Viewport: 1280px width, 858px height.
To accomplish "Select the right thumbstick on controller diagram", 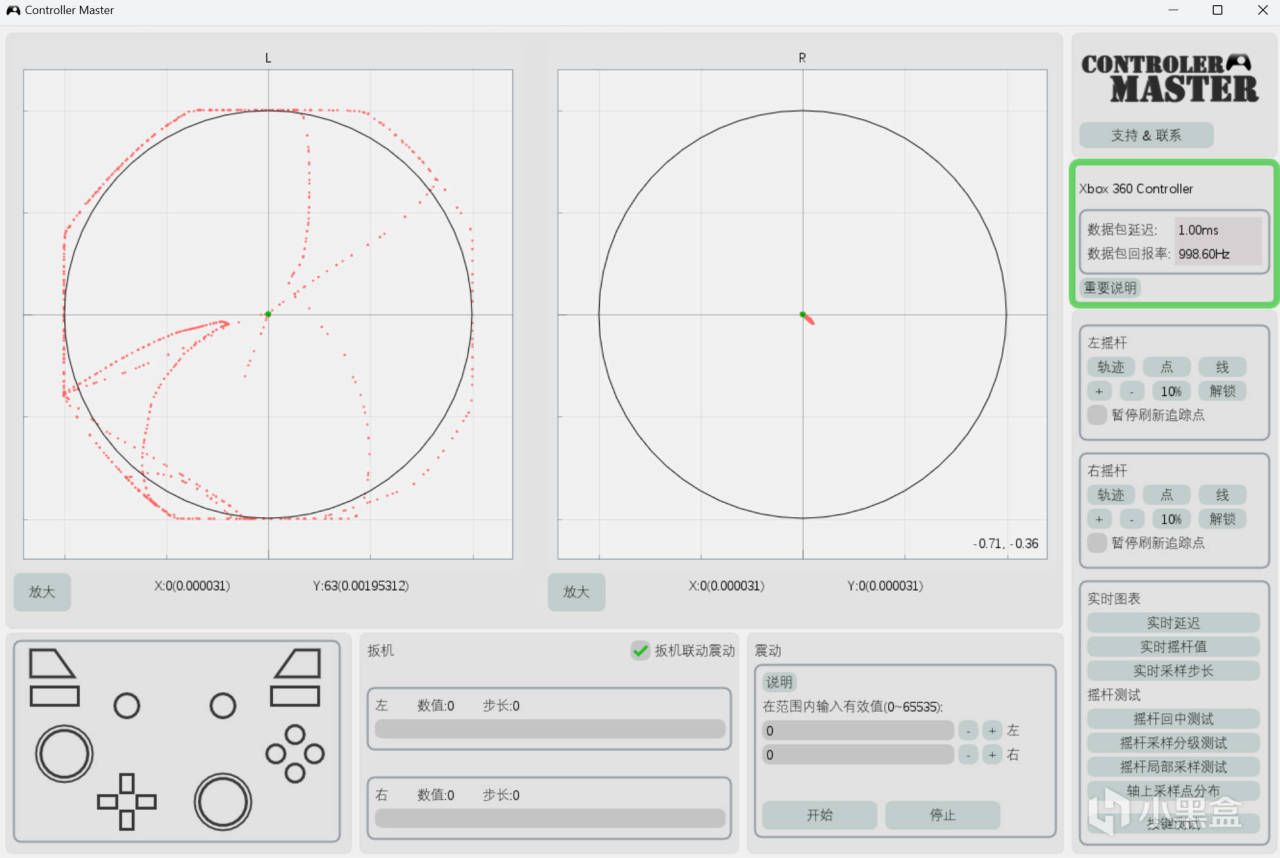I will [x=223, y=801].
